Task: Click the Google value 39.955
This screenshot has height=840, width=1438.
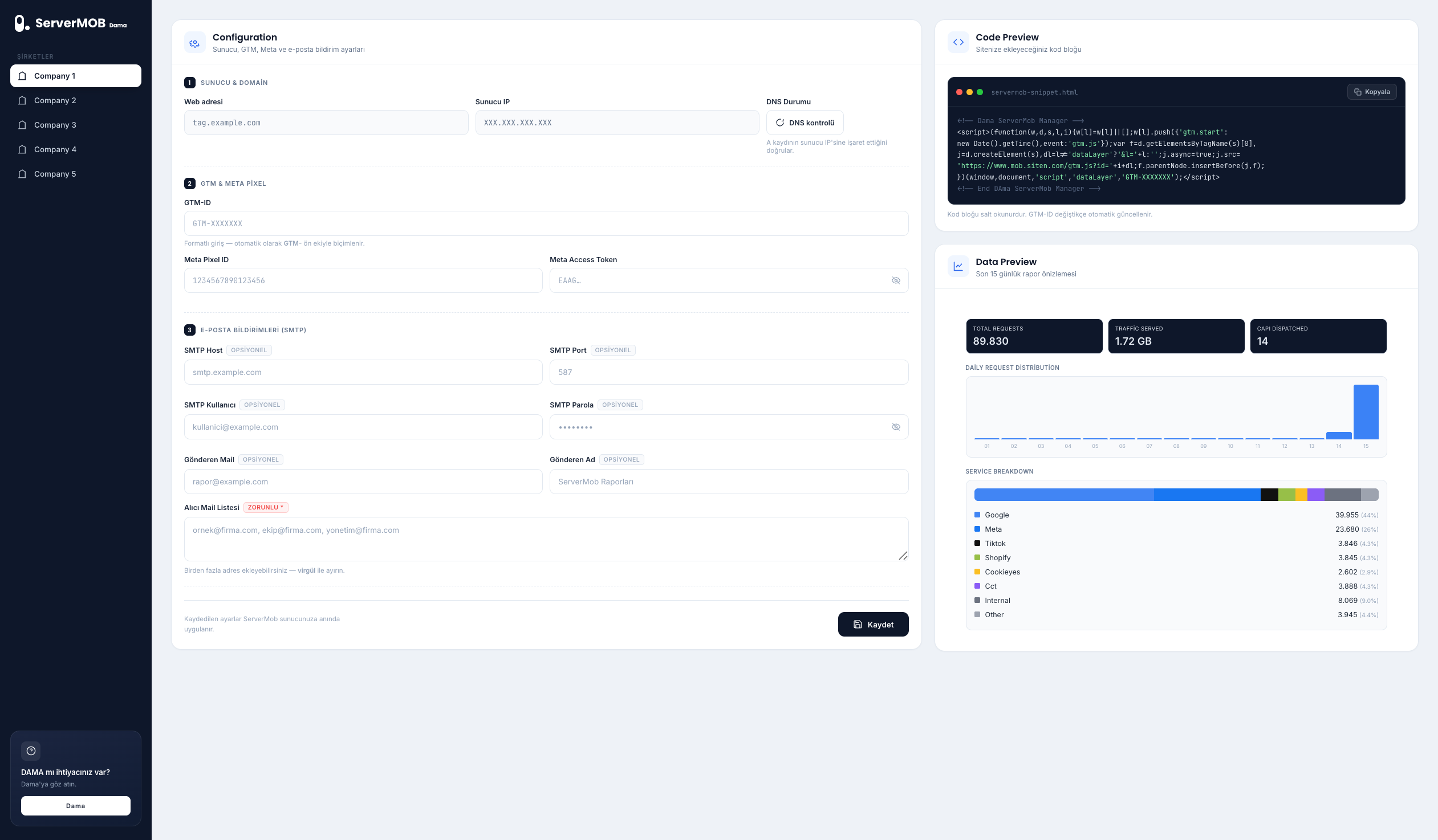Action: coord(1346,515)
